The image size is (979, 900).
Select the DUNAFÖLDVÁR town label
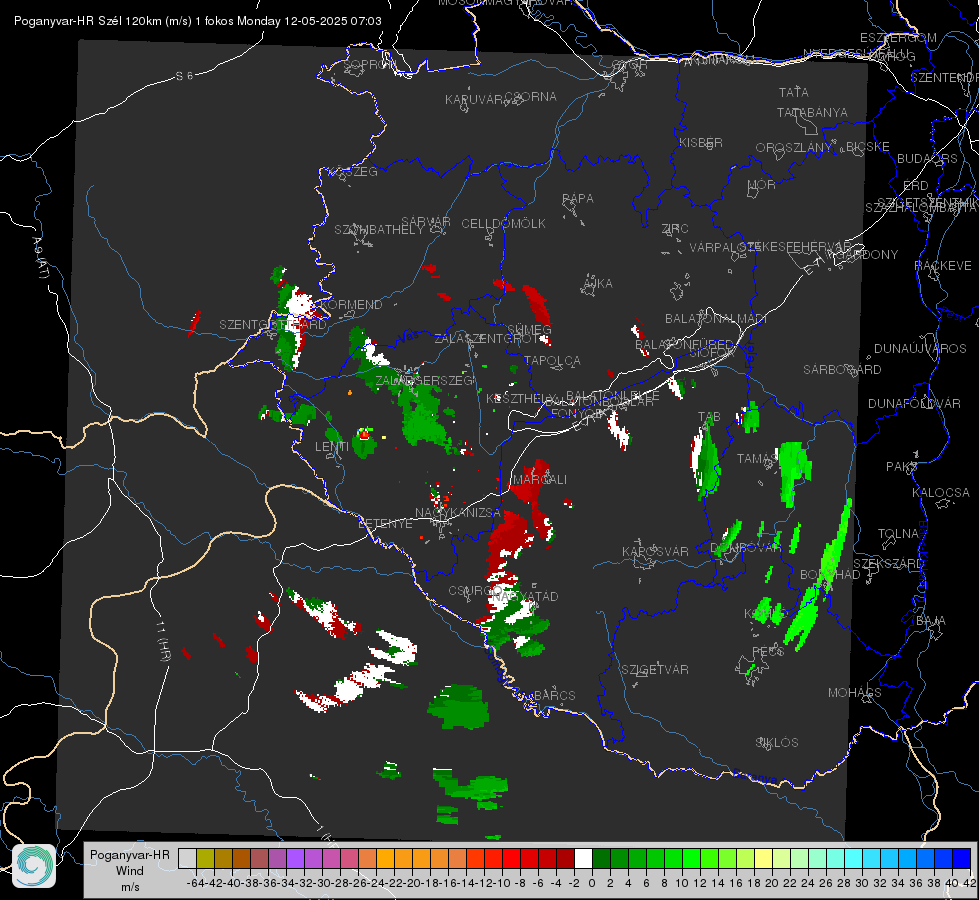click(914, 403)
